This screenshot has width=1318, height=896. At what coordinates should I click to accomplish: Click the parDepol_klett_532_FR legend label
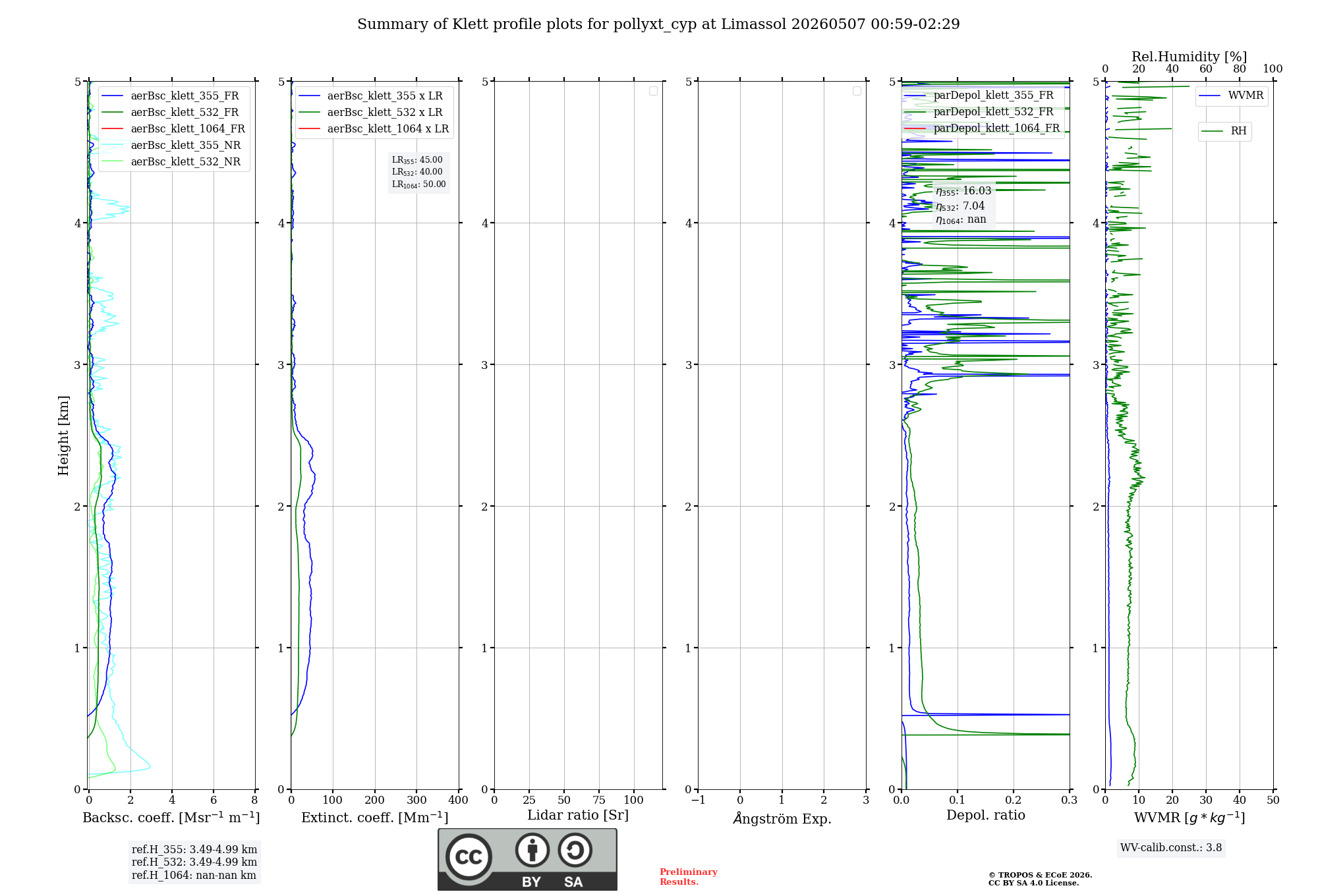point(994,112)
